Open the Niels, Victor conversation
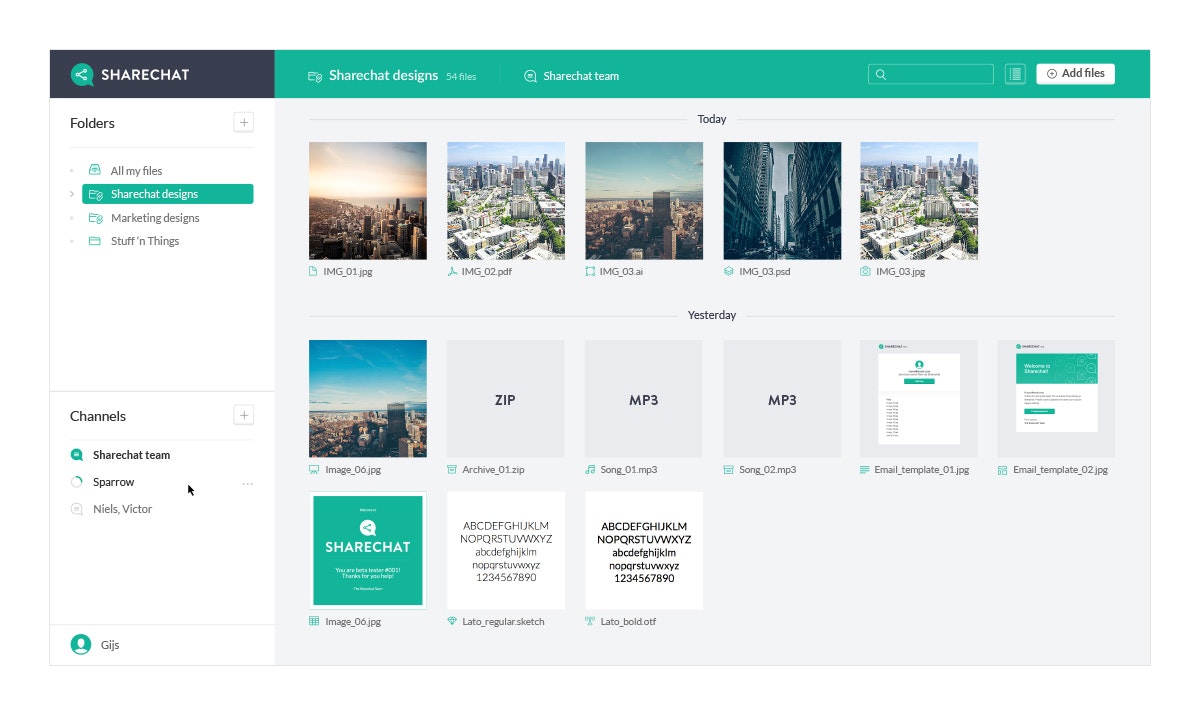The image size is (1200, 715). coord(122,509)
